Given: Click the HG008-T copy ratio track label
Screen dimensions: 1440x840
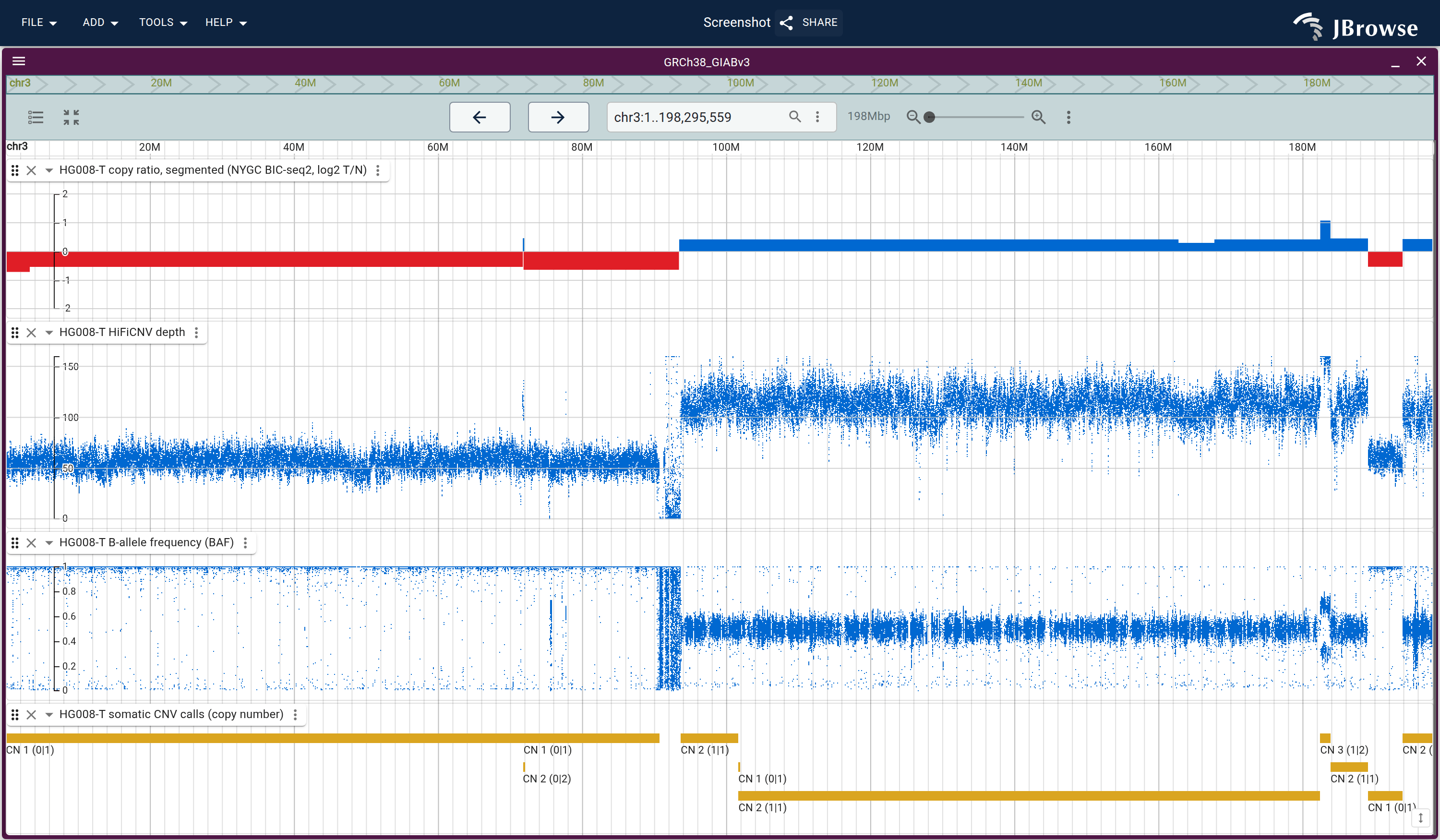Looking at the screenshot, I should point(213,170).
